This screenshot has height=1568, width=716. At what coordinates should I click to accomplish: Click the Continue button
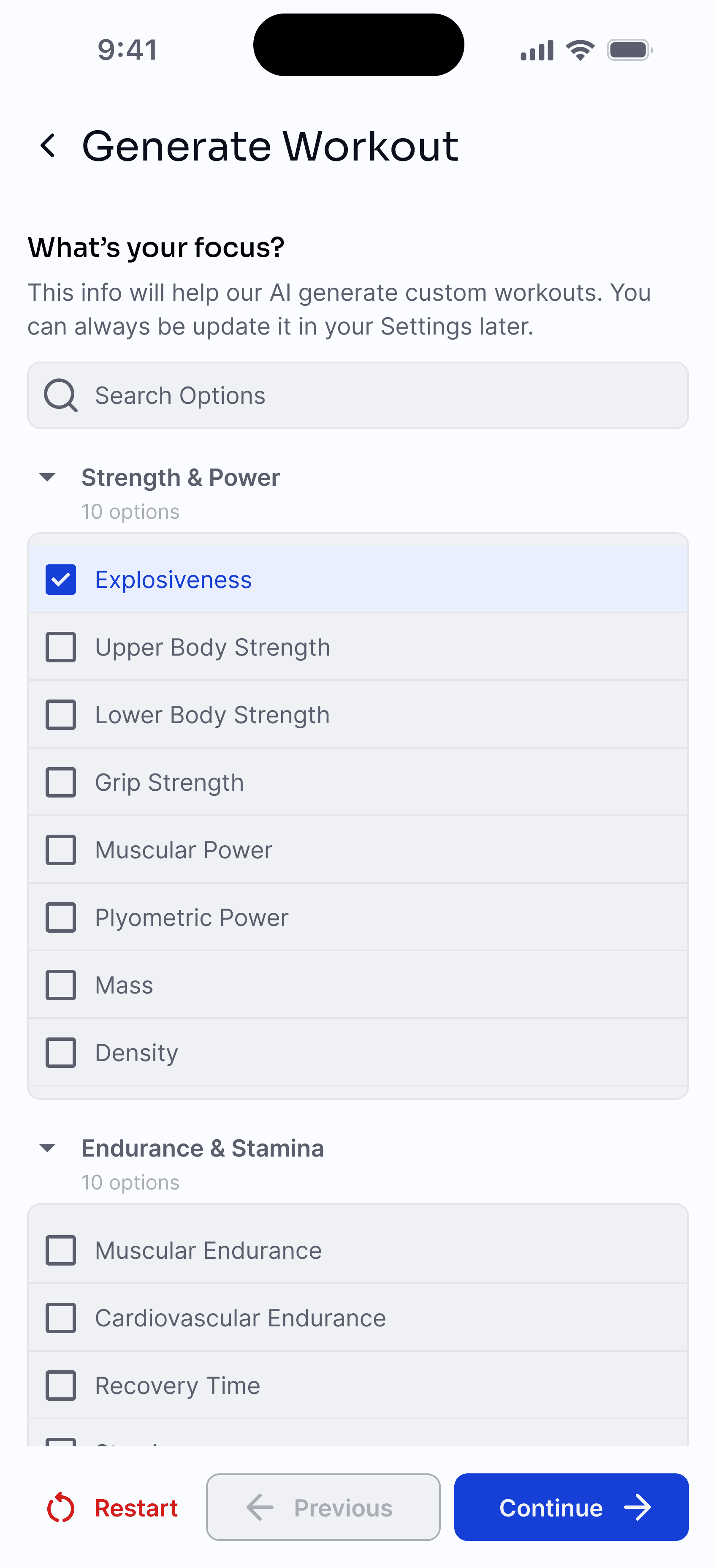pyautogui.click(x=571, y=1507)
